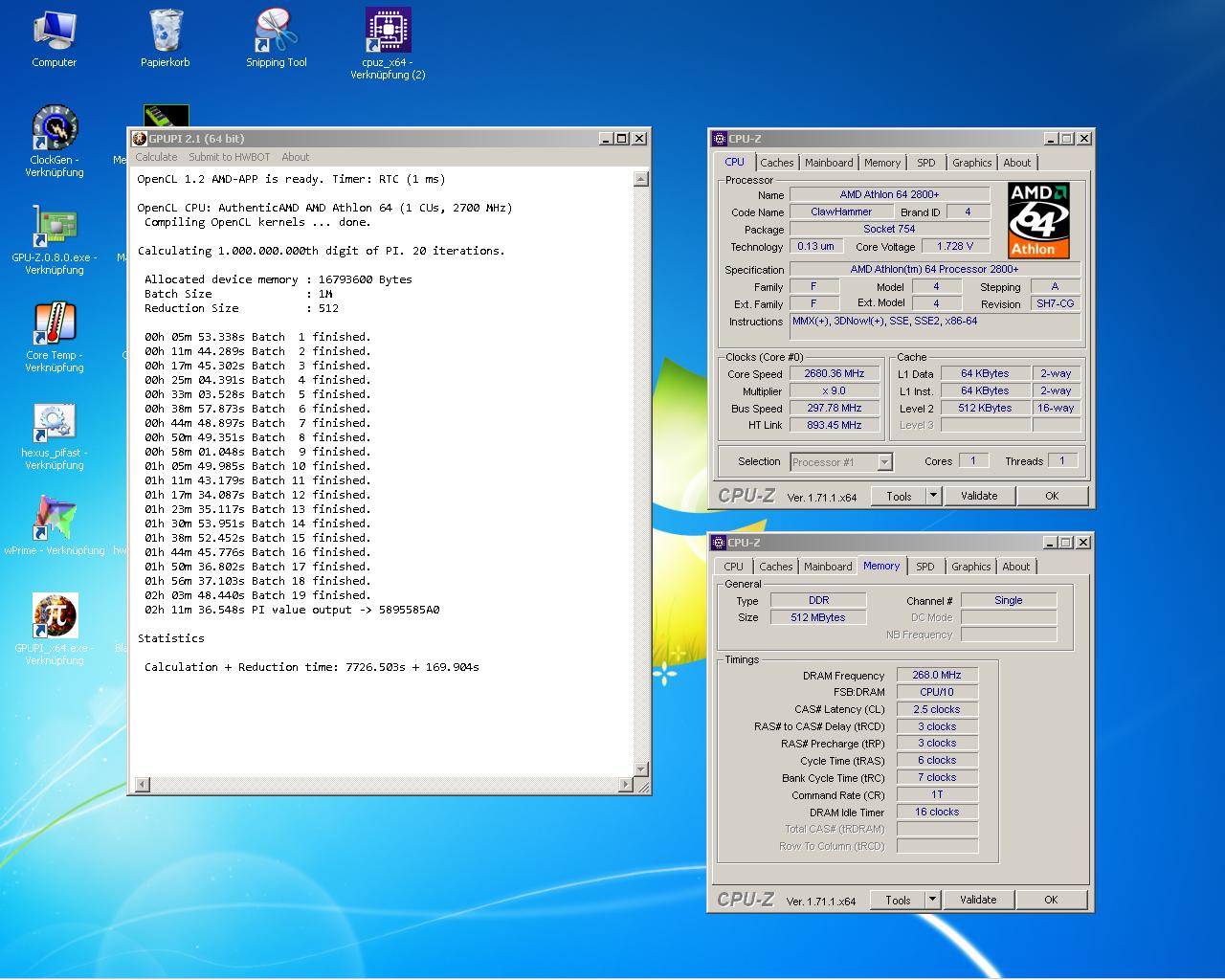
Task: Launch the ClockGen shortcut icon
Action: pyautogui.click(x=55, y=141)
